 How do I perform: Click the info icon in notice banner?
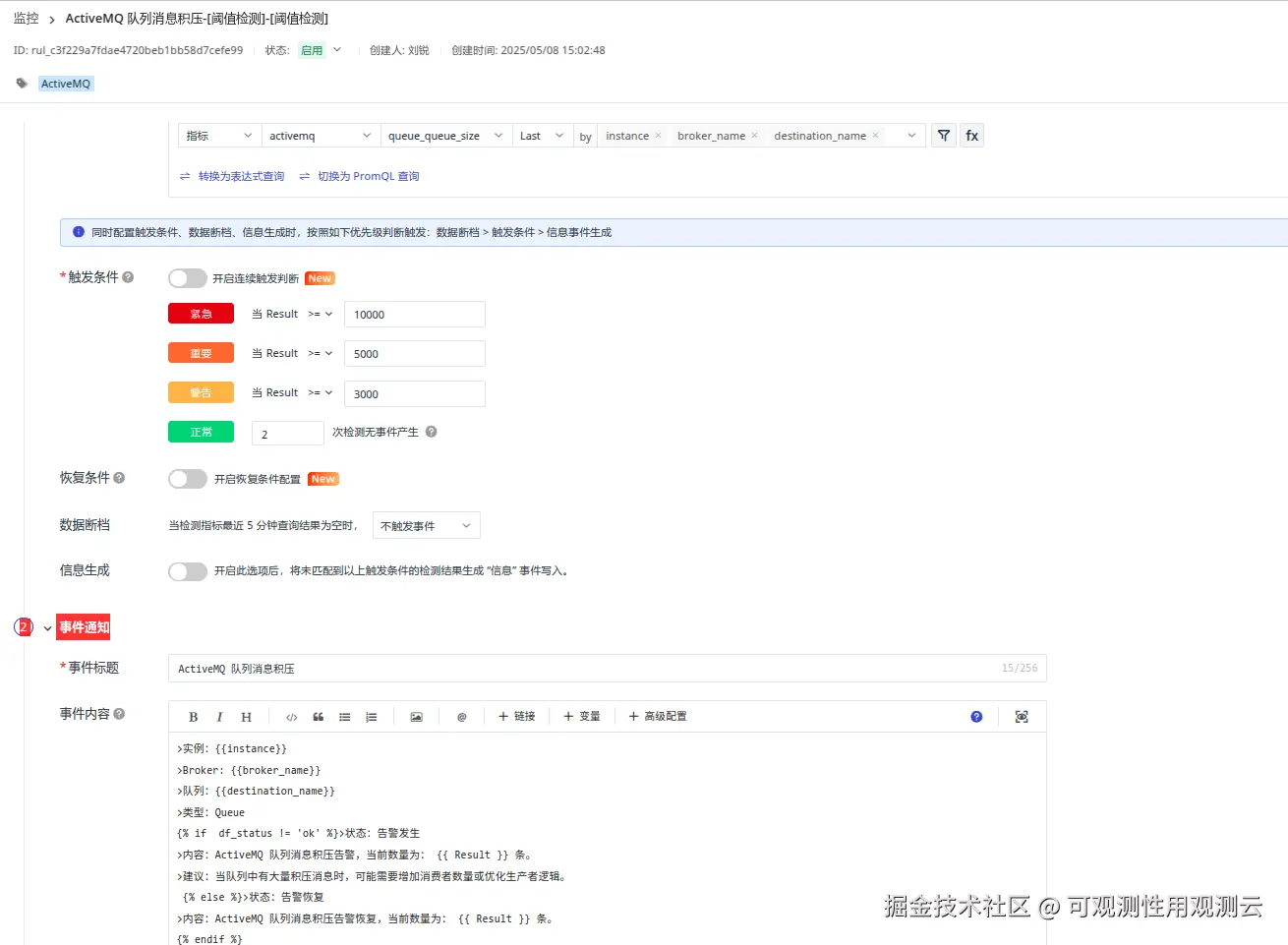tap(79, 232)
